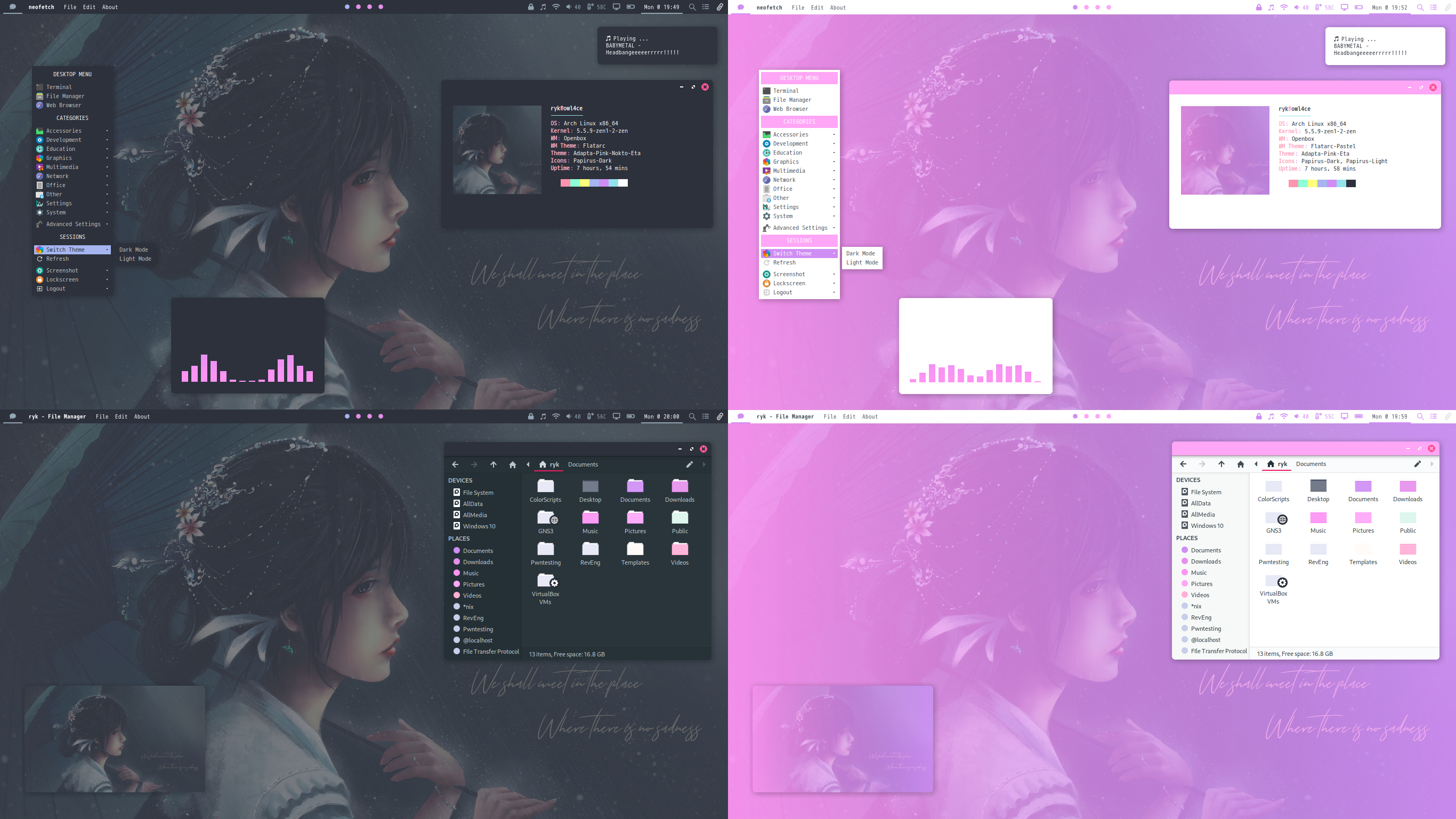Screen dimensions: 1456x819
Task: Open About menu in light File Manager top bar
Action: coord(869,416)
